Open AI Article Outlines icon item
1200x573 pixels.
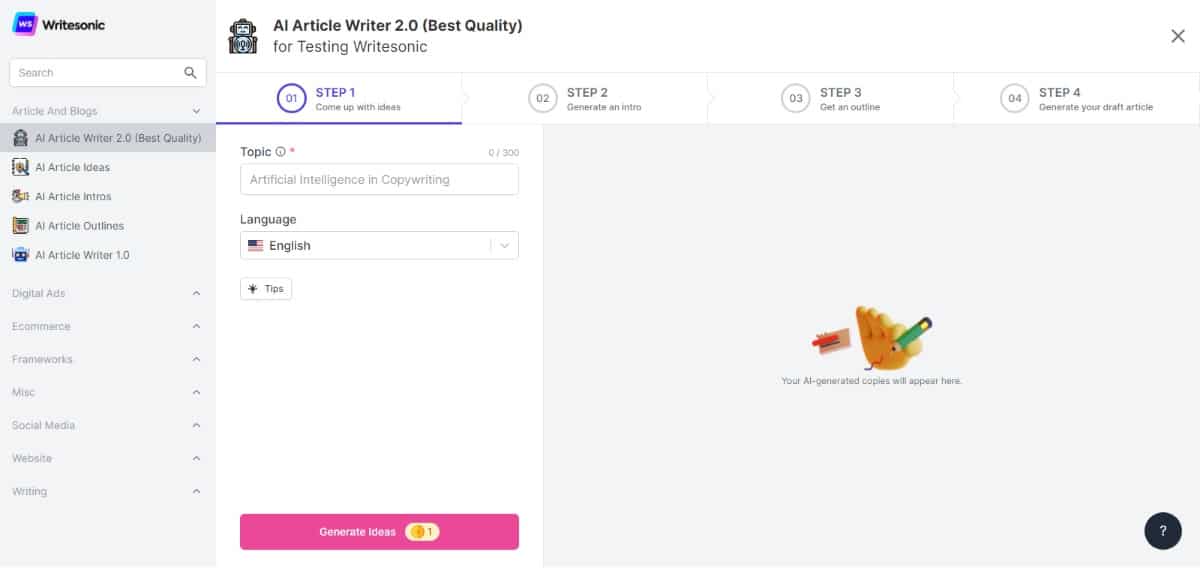pyautogui.click(x=20, y=226)
